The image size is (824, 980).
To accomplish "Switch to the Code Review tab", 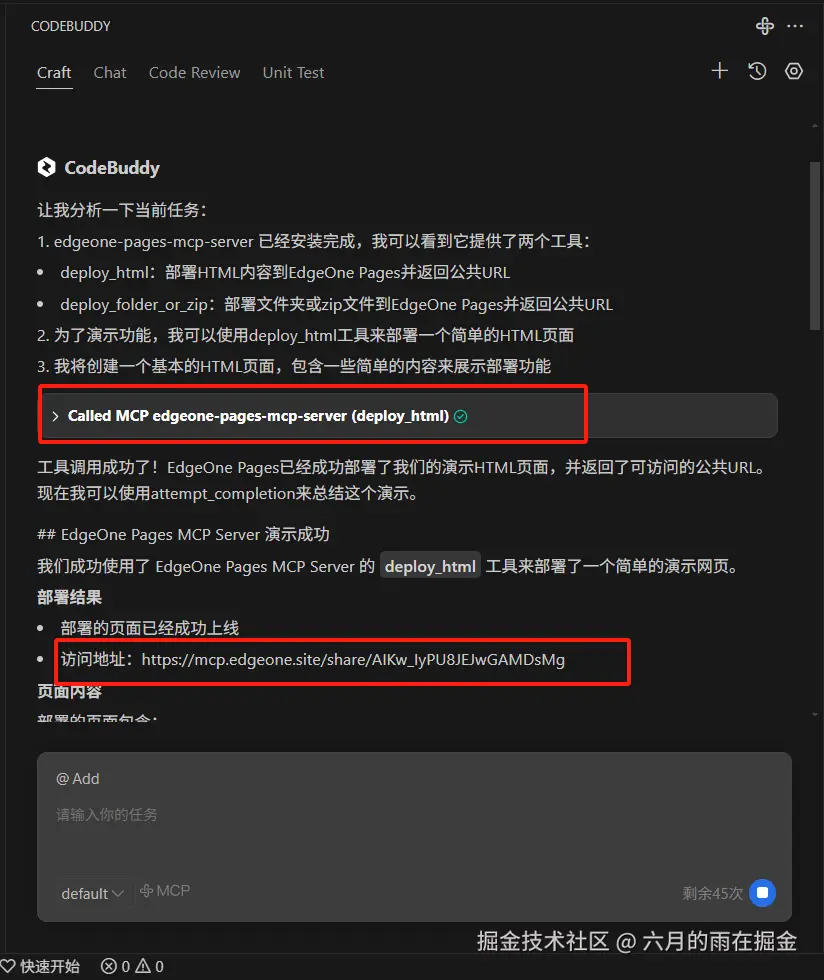I will pos(194,73).
